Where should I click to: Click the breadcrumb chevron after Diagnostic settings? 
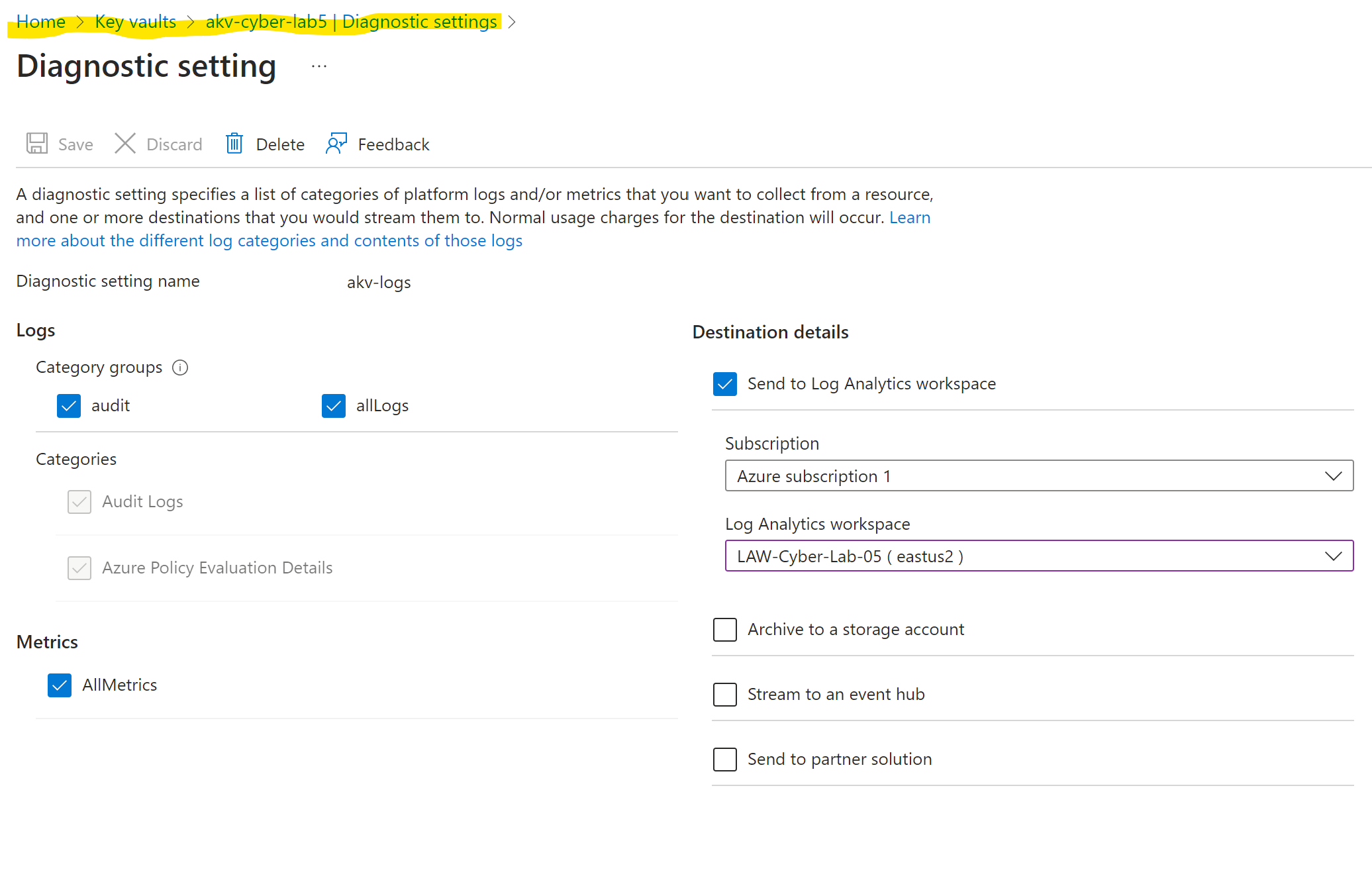pos(512,22)
